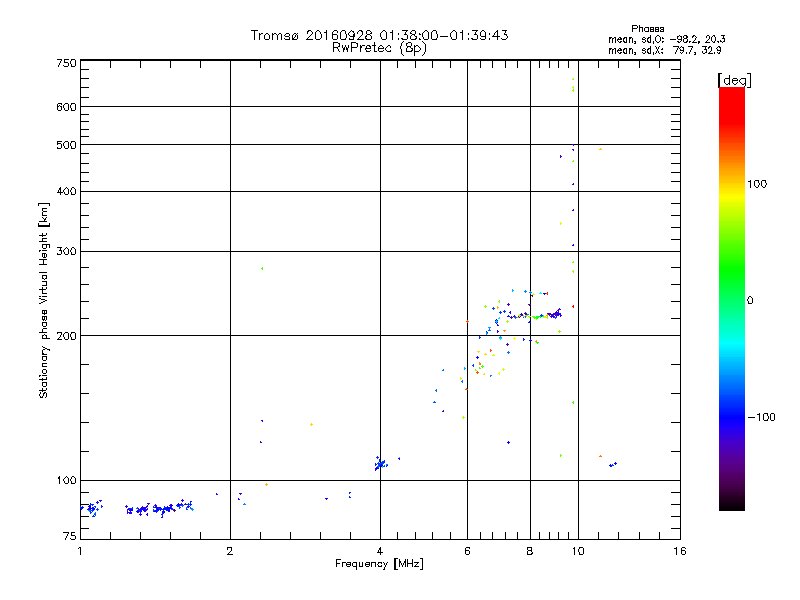Click the y-axis tick label "300"
This screenshot has width=800, height=600.
66,252
